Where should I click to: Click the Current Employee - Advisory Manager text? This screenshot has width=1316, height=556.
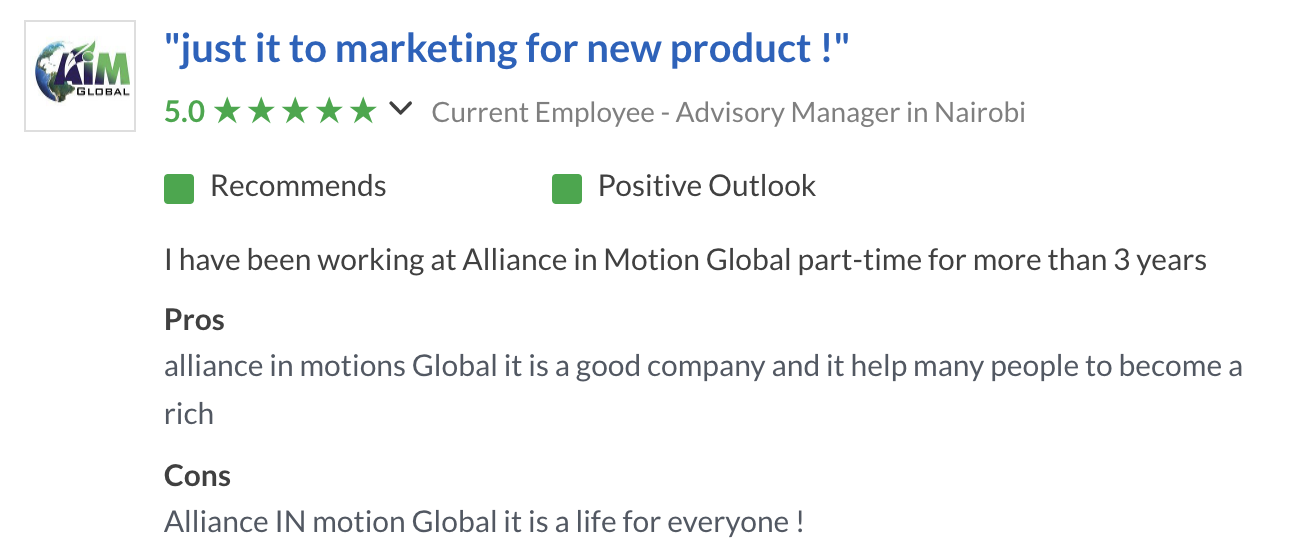click(665, 112)
